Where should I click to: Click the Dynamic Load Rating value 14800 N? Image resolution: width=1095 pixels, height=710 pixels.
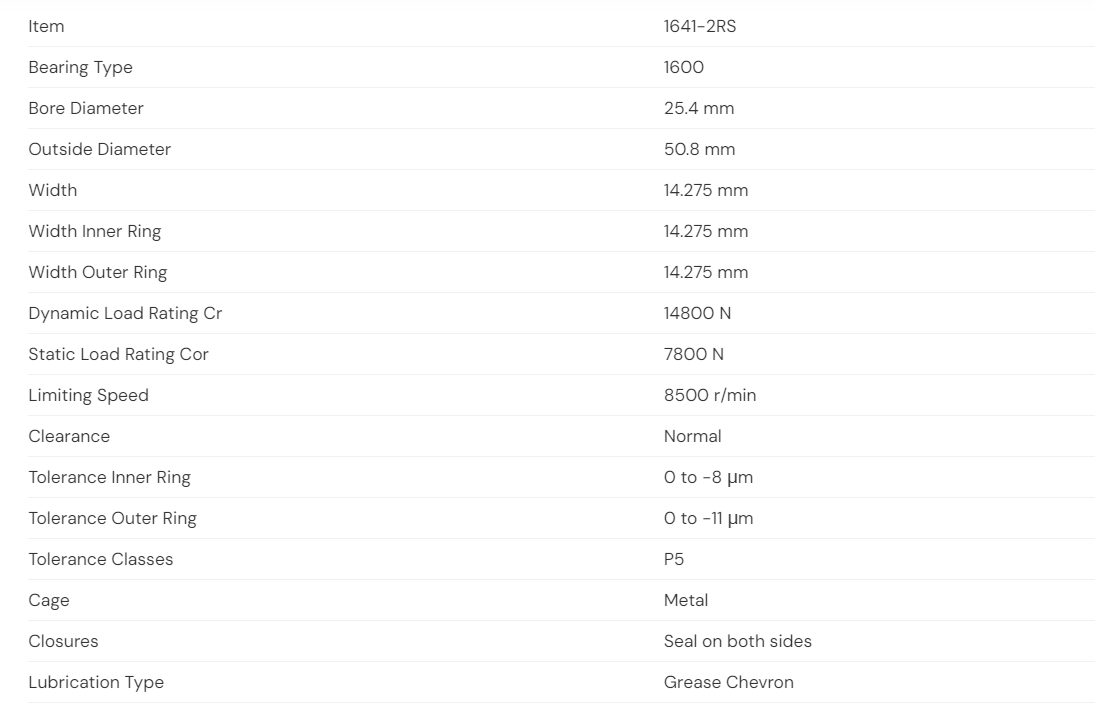[697, 313]
